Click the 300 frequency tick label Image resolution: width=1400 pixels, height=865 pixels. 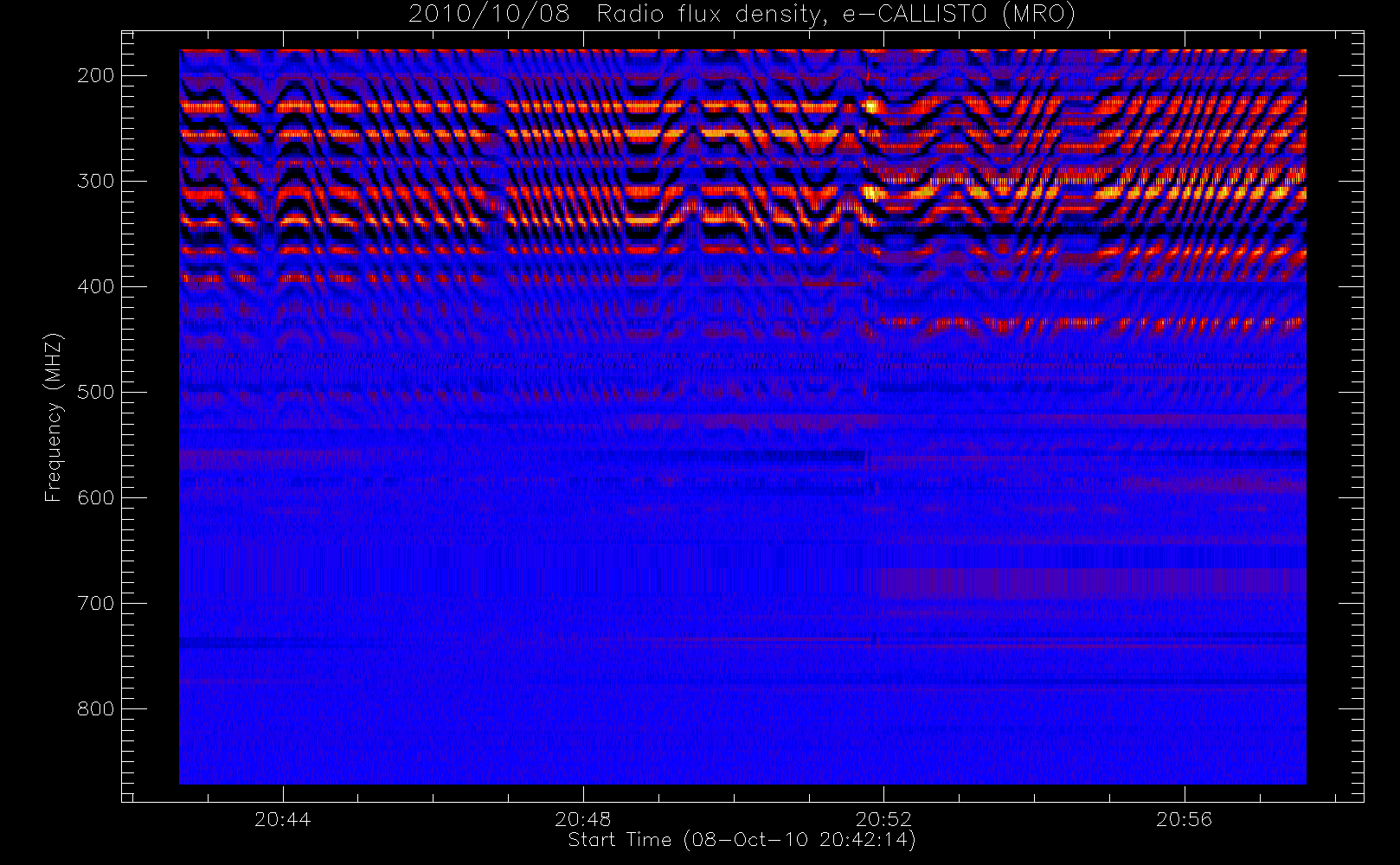(x=96, y=181)
